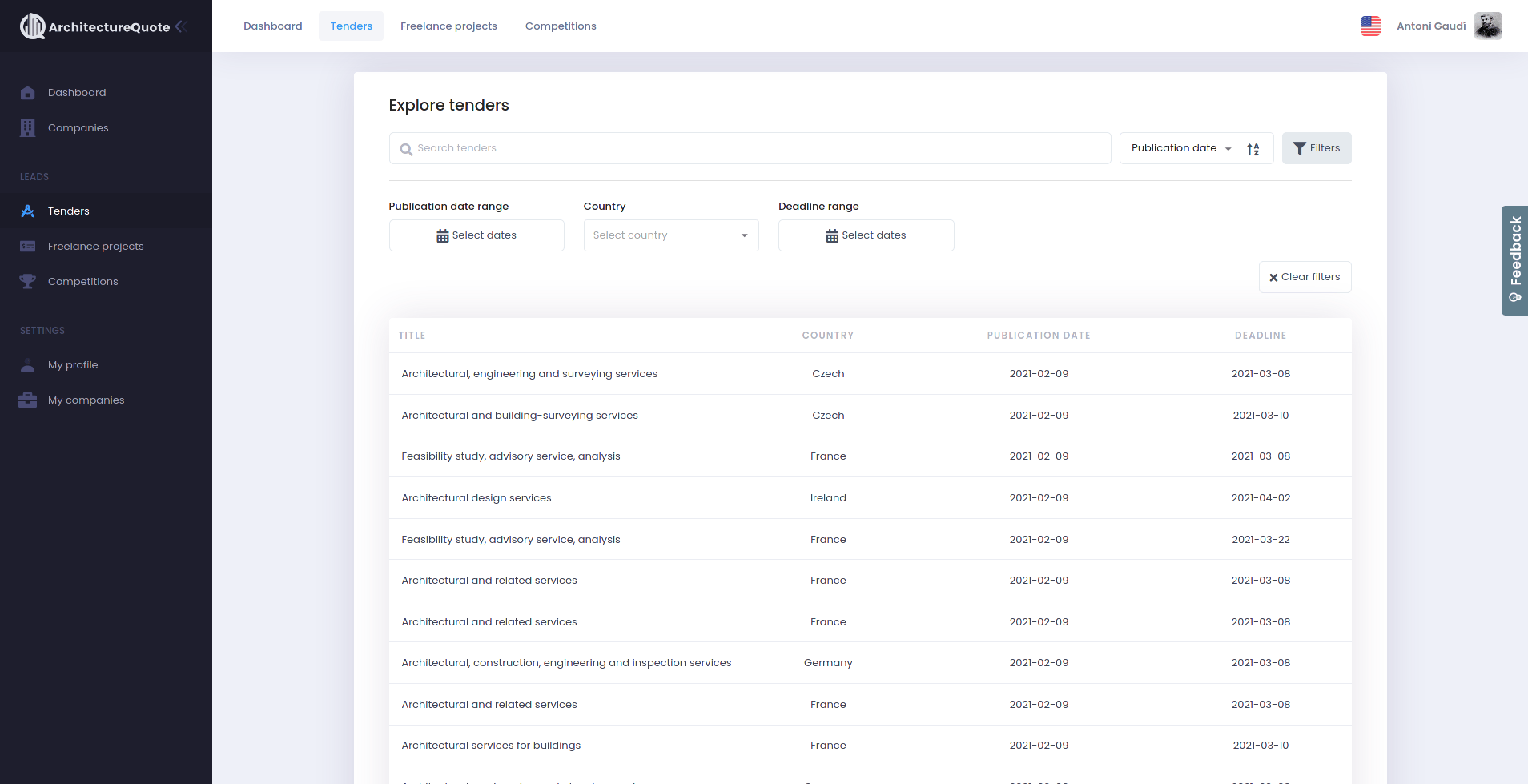The image size is (1528, 784).
Task: Open the Feedback side tab
Action: pyautogui.click(x=1514, y=260)
